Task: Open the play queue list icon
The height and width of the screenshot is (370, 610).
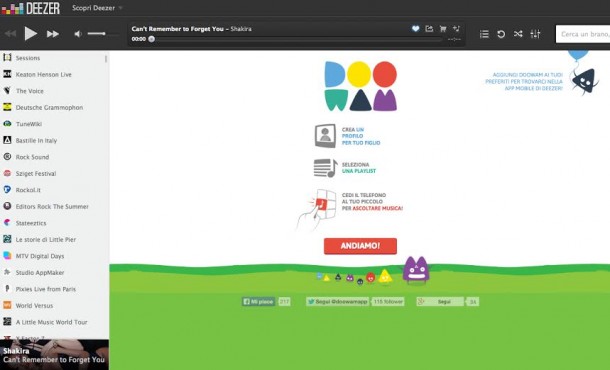Action: [484, 34]
